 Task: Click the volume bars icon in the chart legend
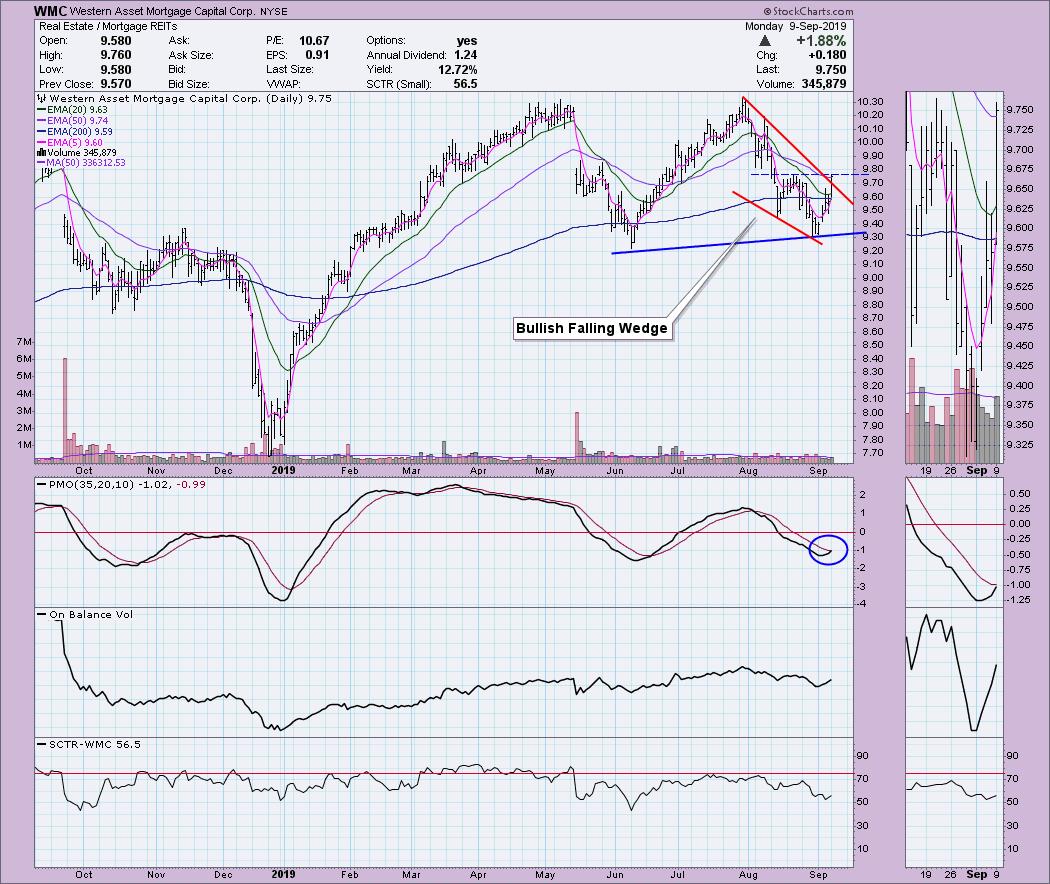[x=42, y=153]
